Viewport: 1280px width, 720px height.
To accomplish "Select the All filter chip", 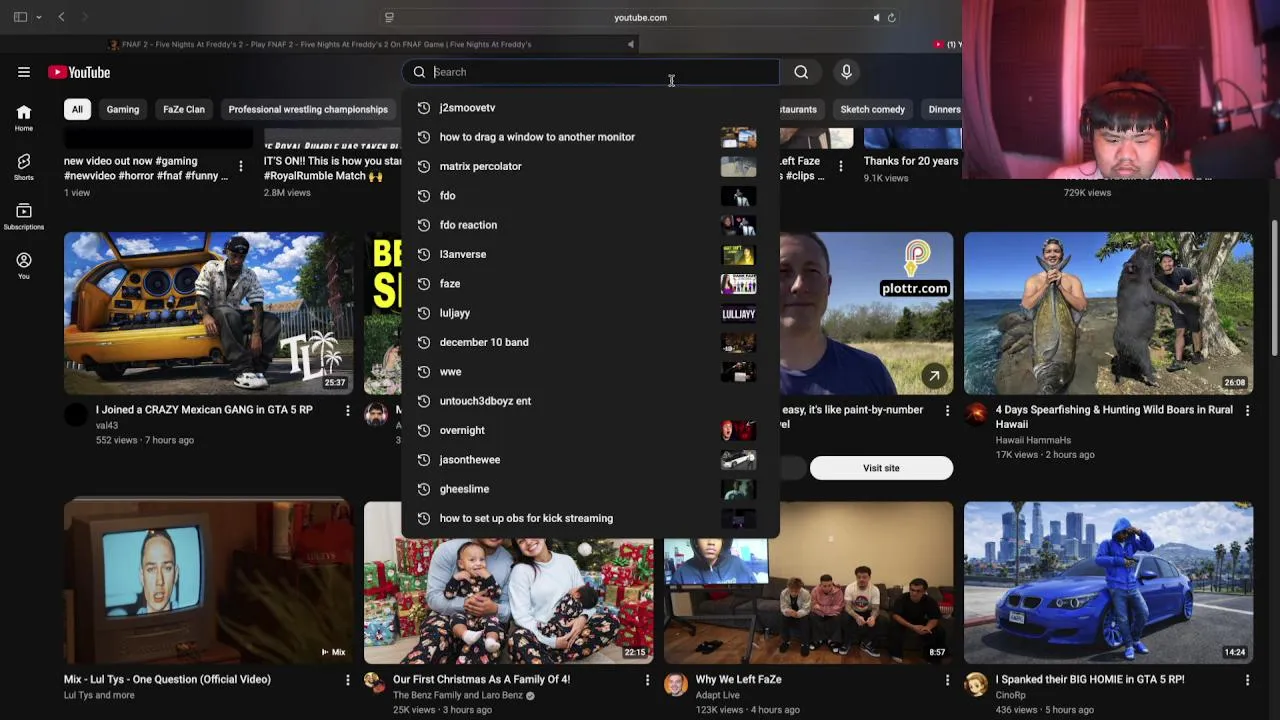I will (77, 109).
